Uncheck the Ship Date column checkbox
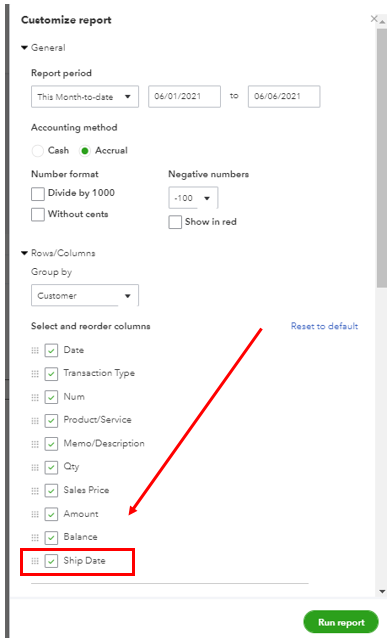The width and height of the screenshot is (391, 638). [51, 561]
